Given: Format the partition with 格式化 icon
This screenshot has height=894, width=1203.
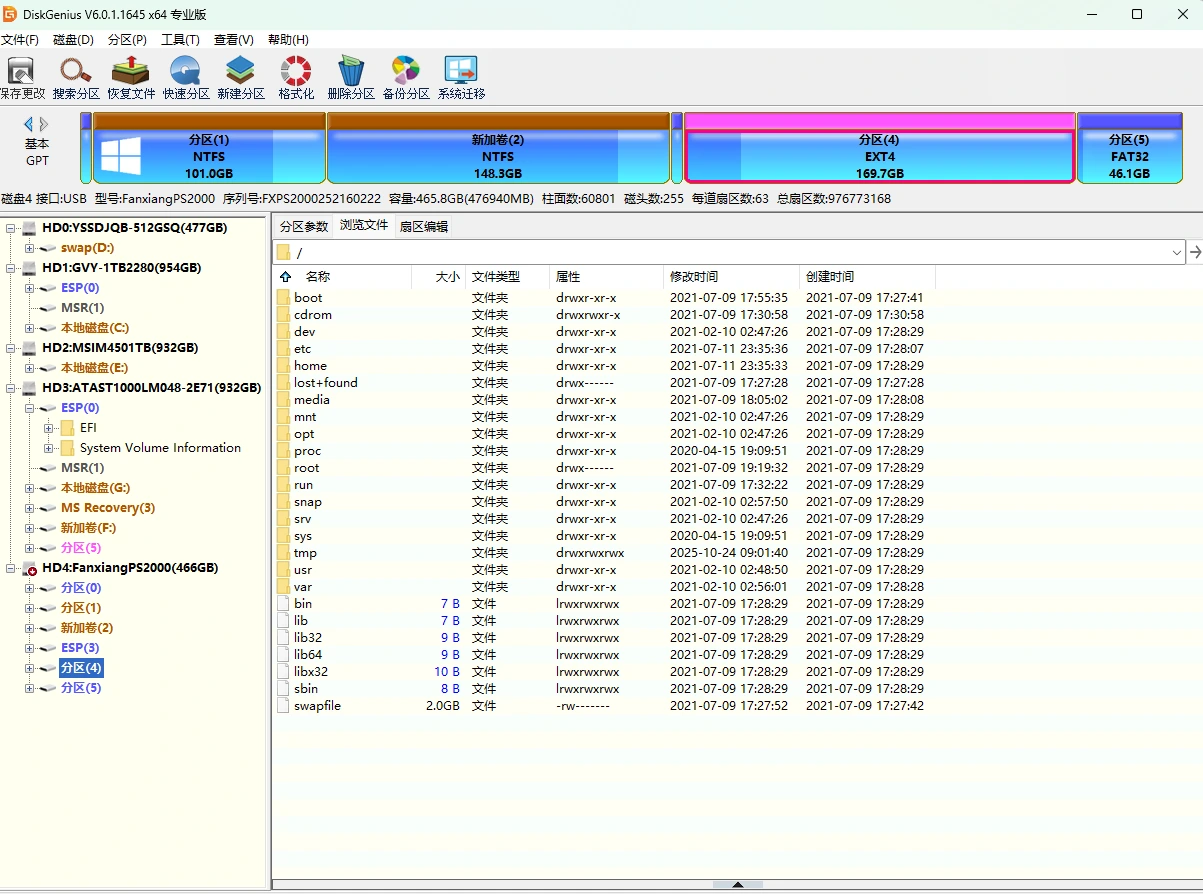Looking at the screenshot, I should (294, 76).
